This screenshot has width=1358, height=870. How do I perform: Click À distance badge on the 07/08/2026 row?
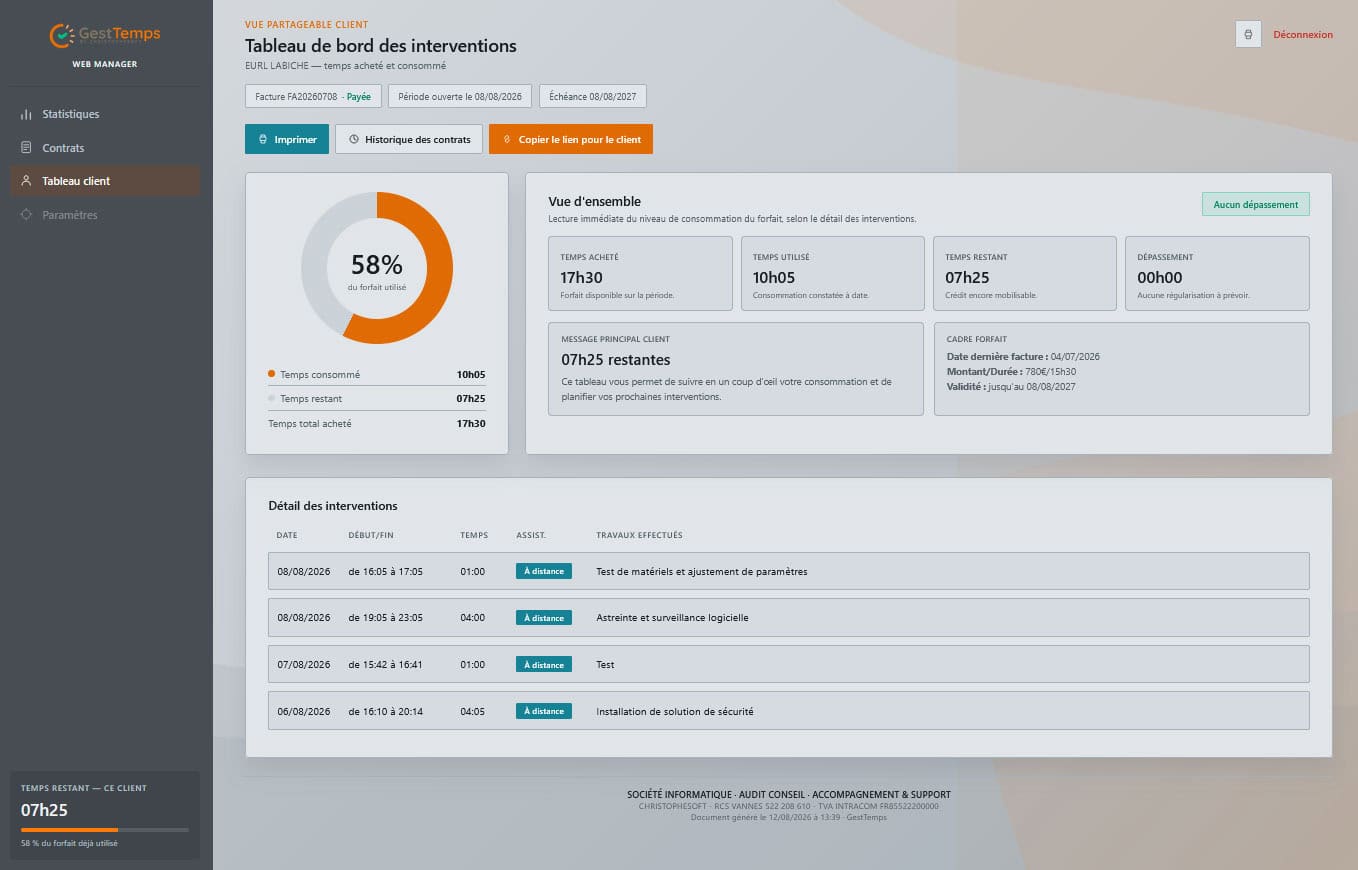click(x=544, y=664)
